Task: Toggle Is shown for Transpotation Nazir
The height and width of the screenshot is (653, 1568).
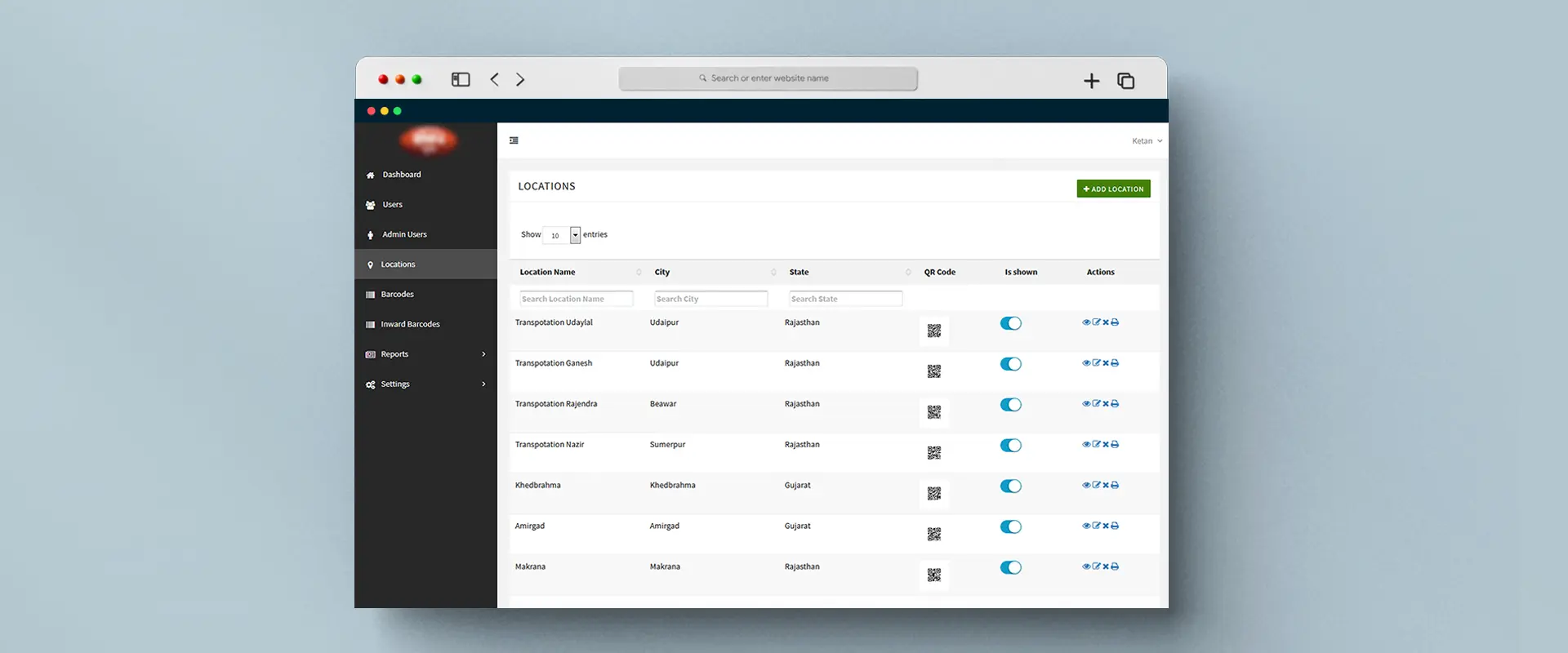Action: (x=1011, y=446)
